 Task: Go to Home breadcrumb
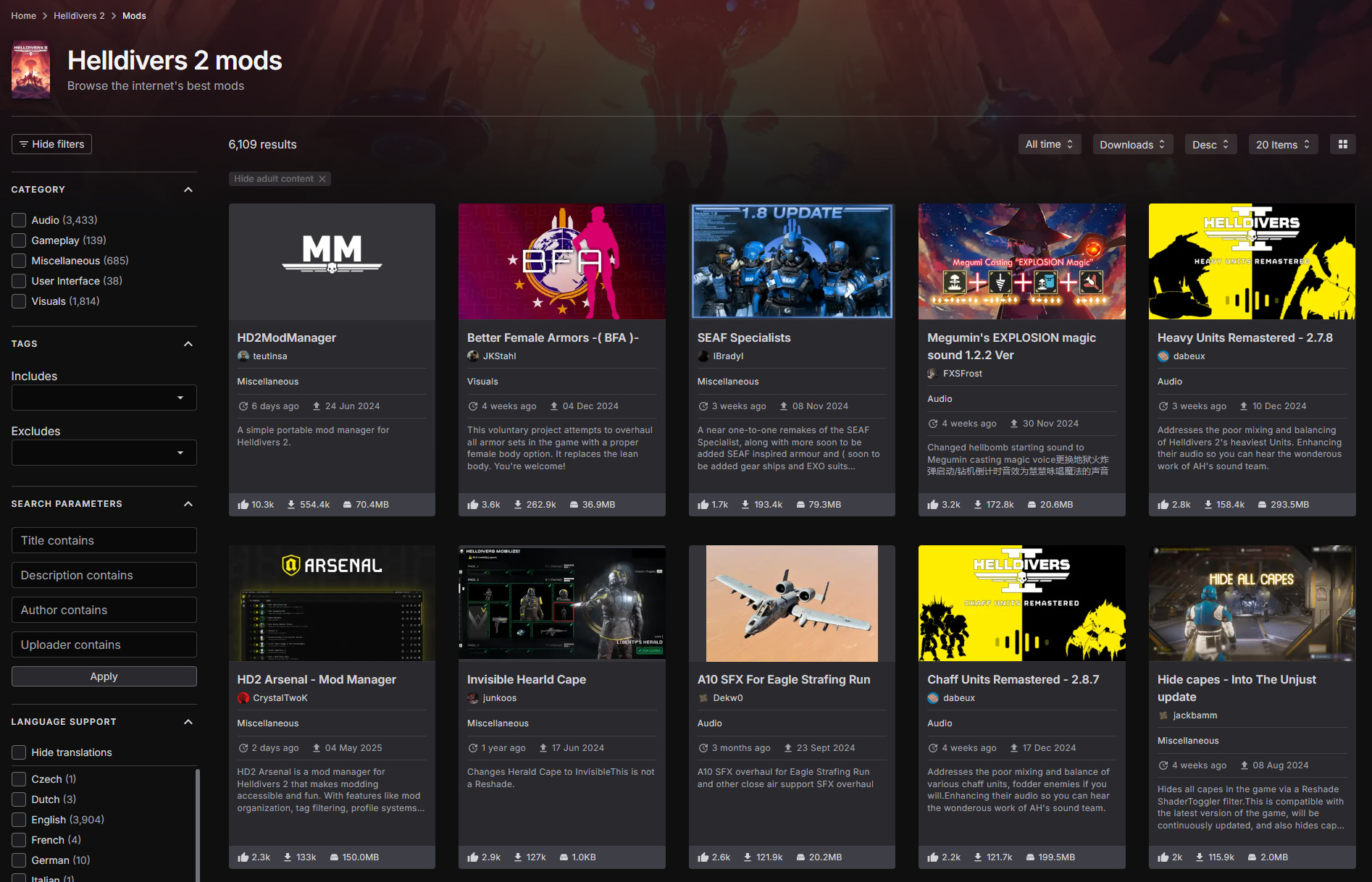click(x=24, y=16)
